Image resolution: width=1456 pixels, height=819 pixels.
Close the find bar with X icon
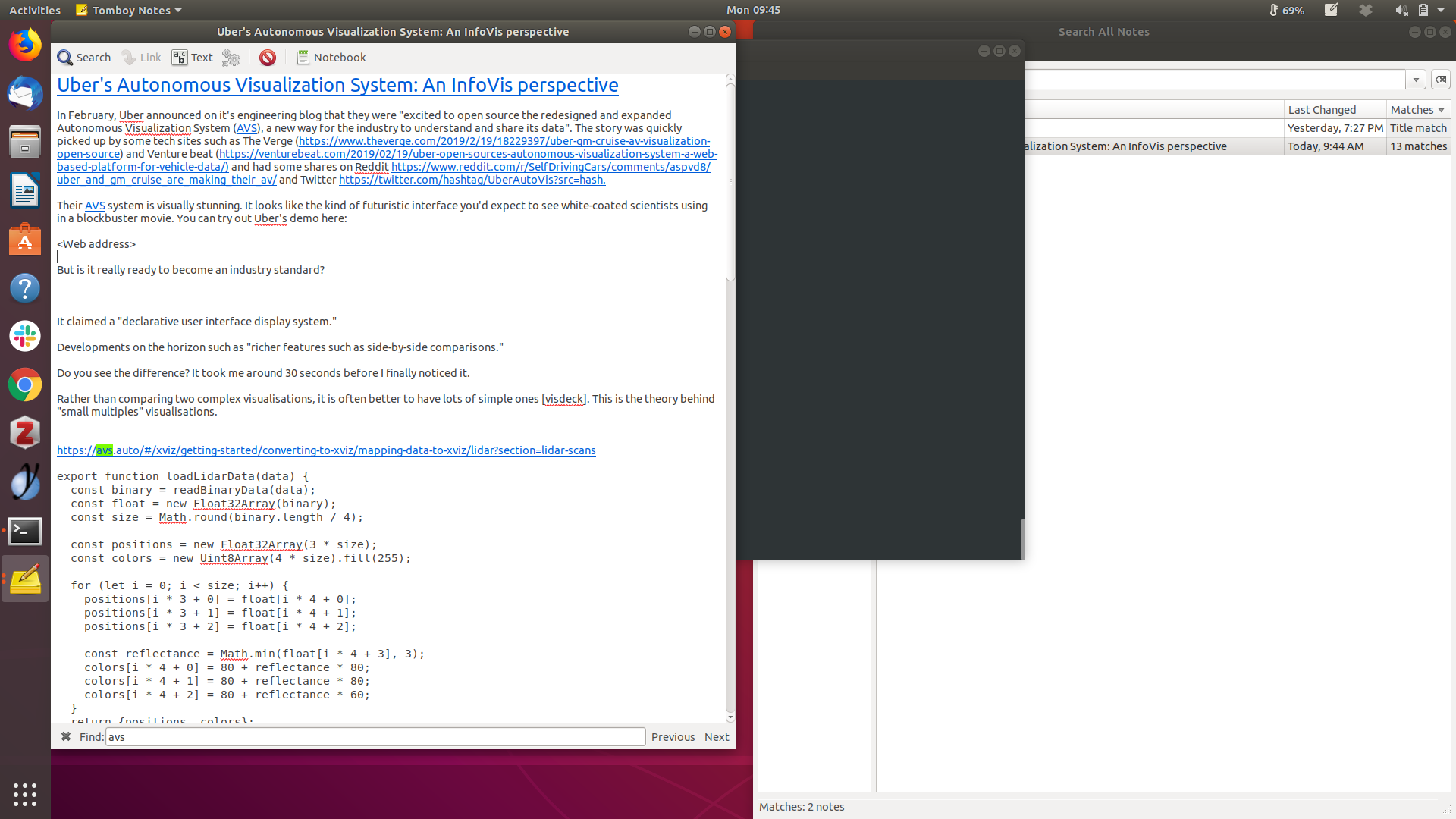coord(66,736)
